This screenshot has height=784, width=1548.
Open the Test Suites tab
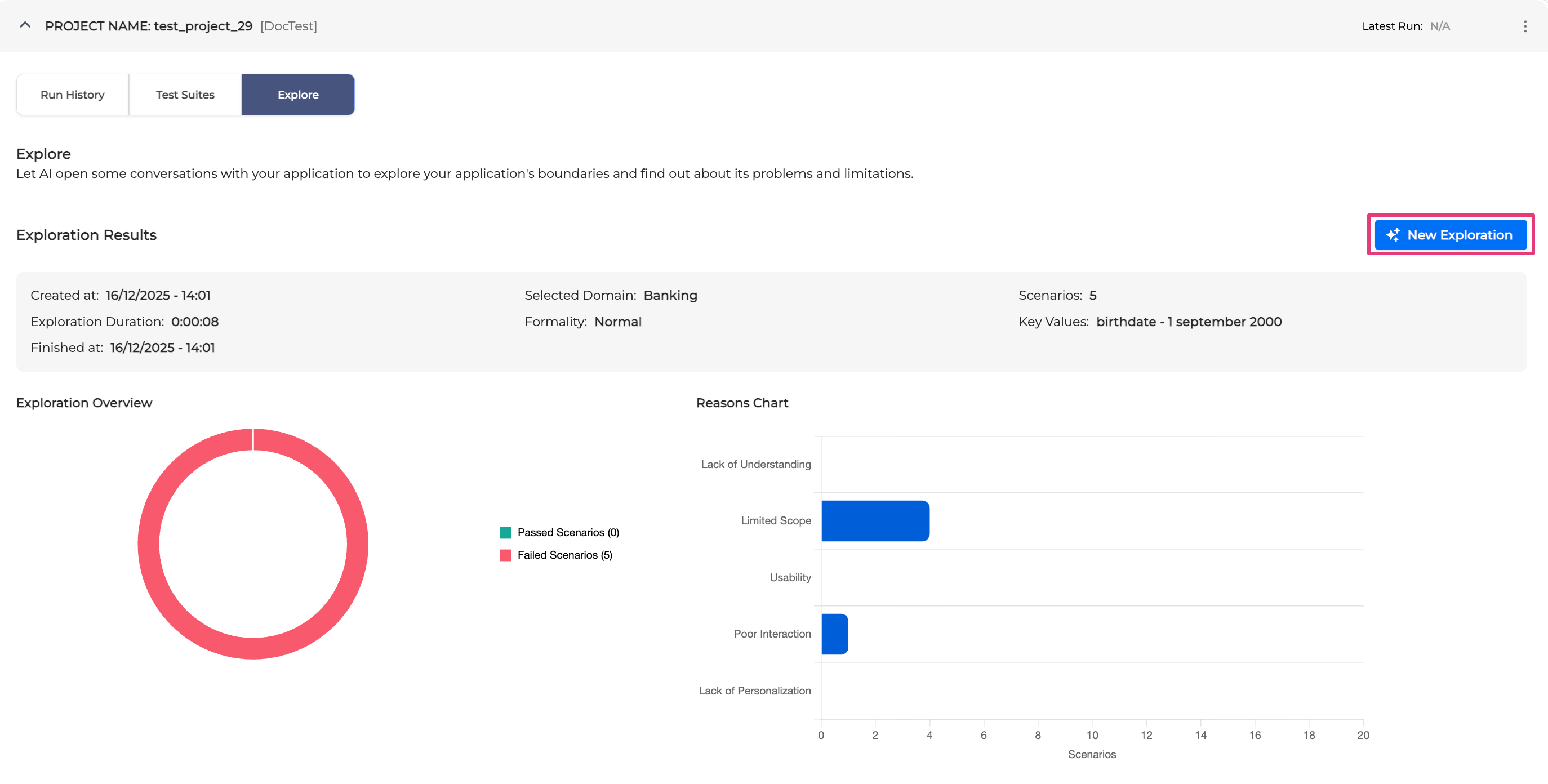[185, 94]
